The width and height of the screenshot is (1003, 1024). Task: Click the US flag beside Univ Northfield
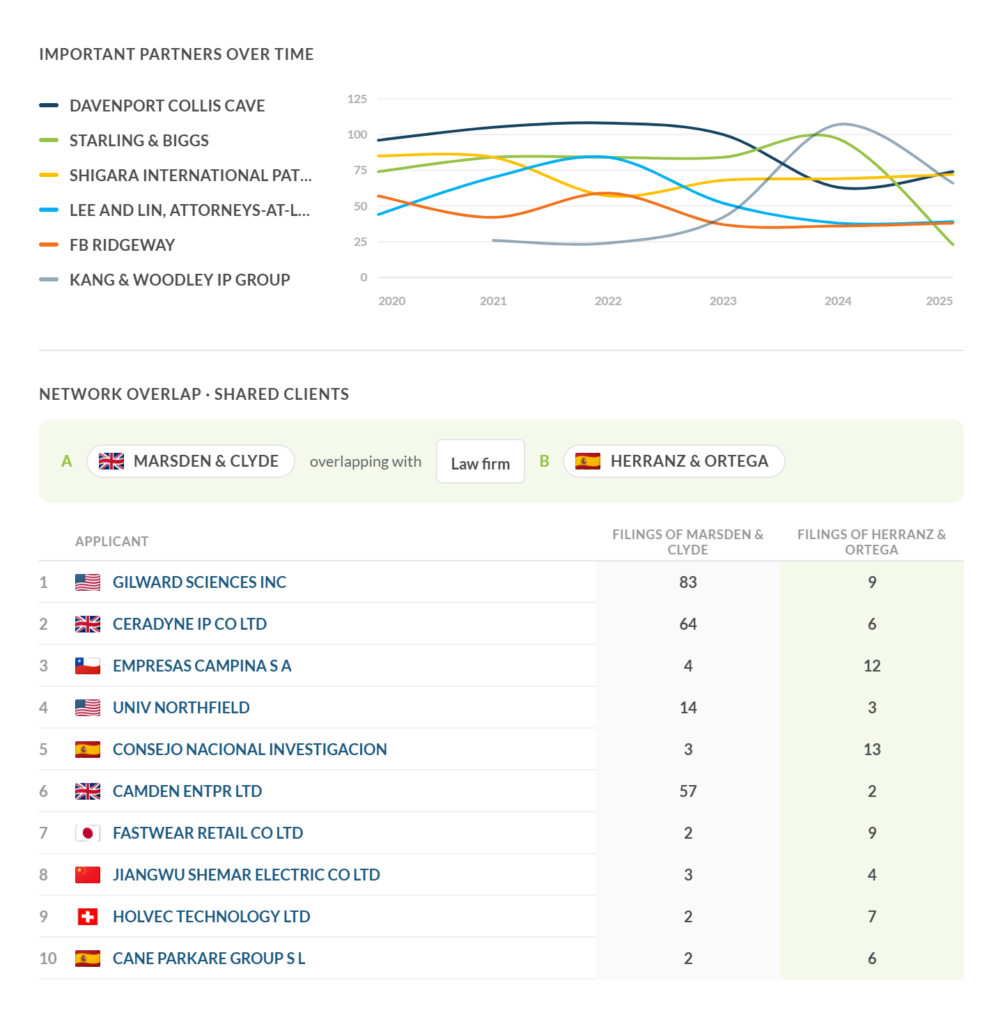88,707
